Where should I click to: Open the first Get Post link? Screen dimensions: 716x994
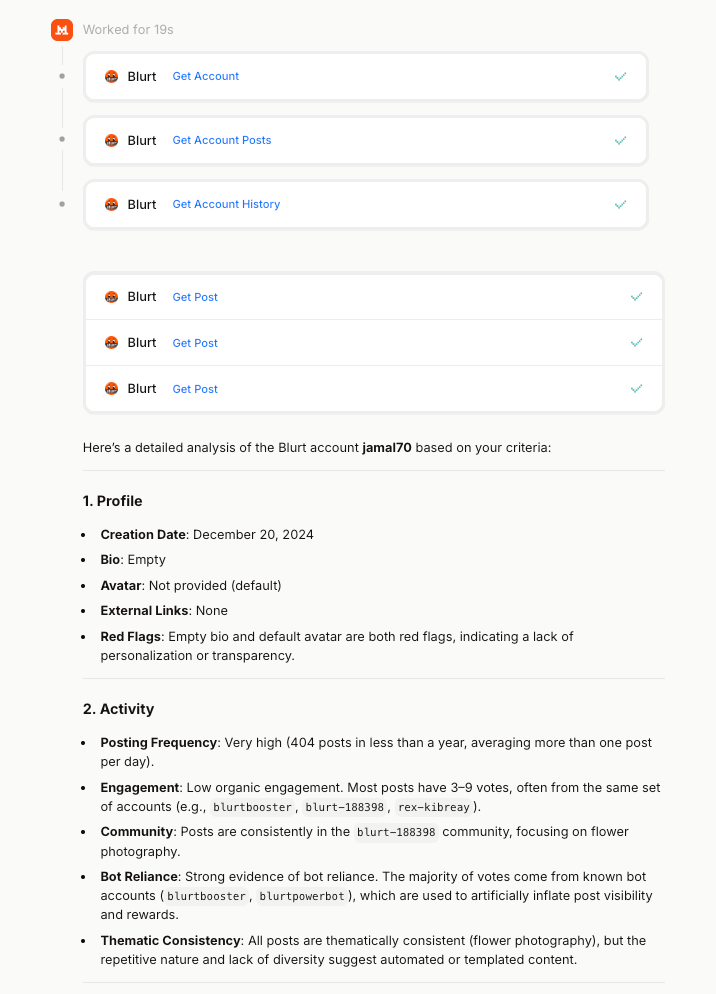pos(195,297)
